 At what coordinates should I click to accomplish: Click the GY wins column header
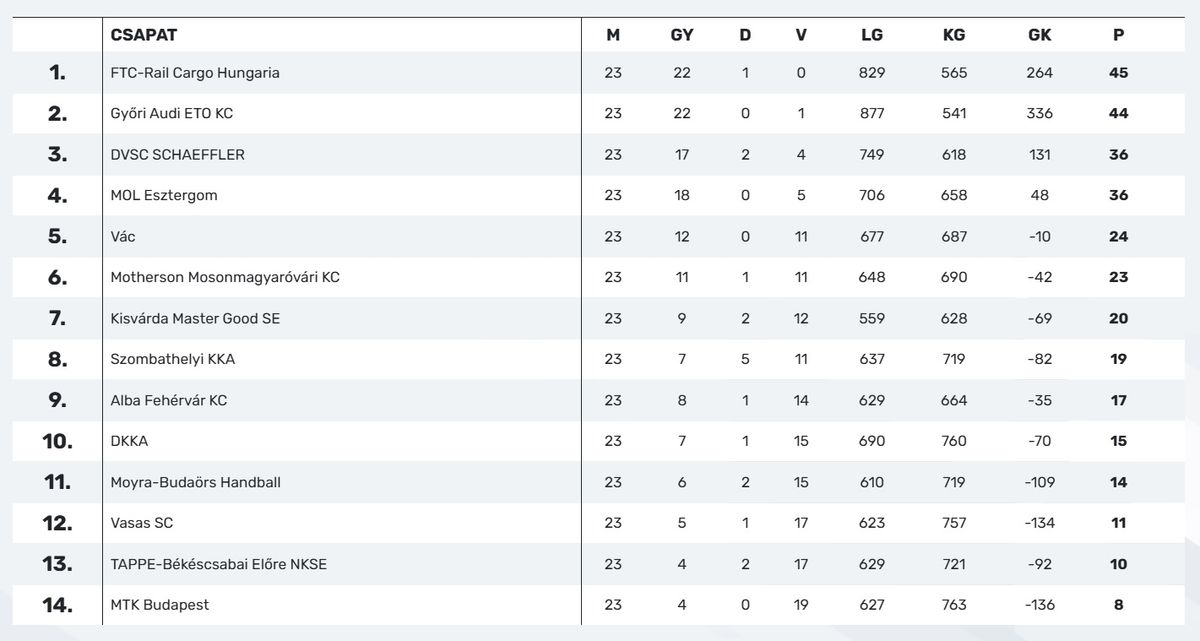tap(682, 35)
